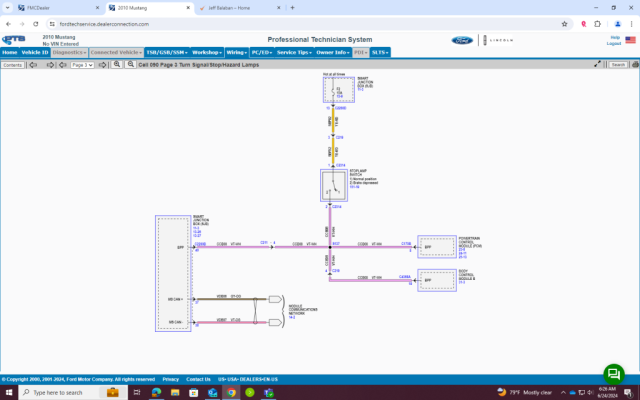Click the leftmost back arrow beside Contents

coord(33,65)
